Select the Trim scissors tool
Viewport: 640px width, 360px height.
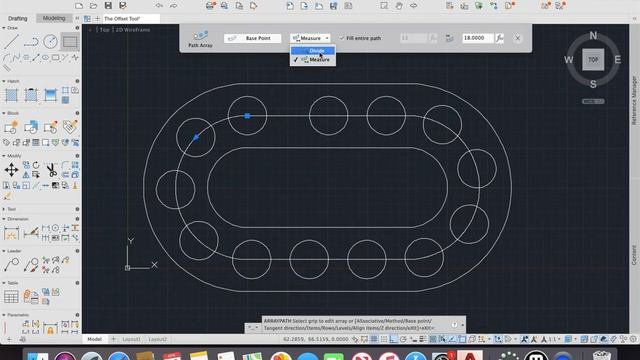[51, 170]
